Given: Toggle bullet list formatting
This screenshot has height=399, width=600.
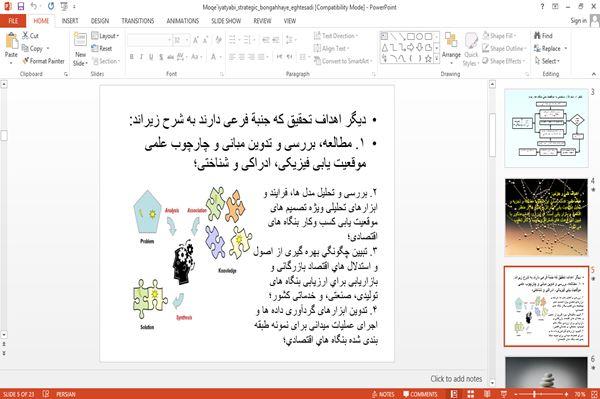Looking at the screenshot, I should 233,39.
